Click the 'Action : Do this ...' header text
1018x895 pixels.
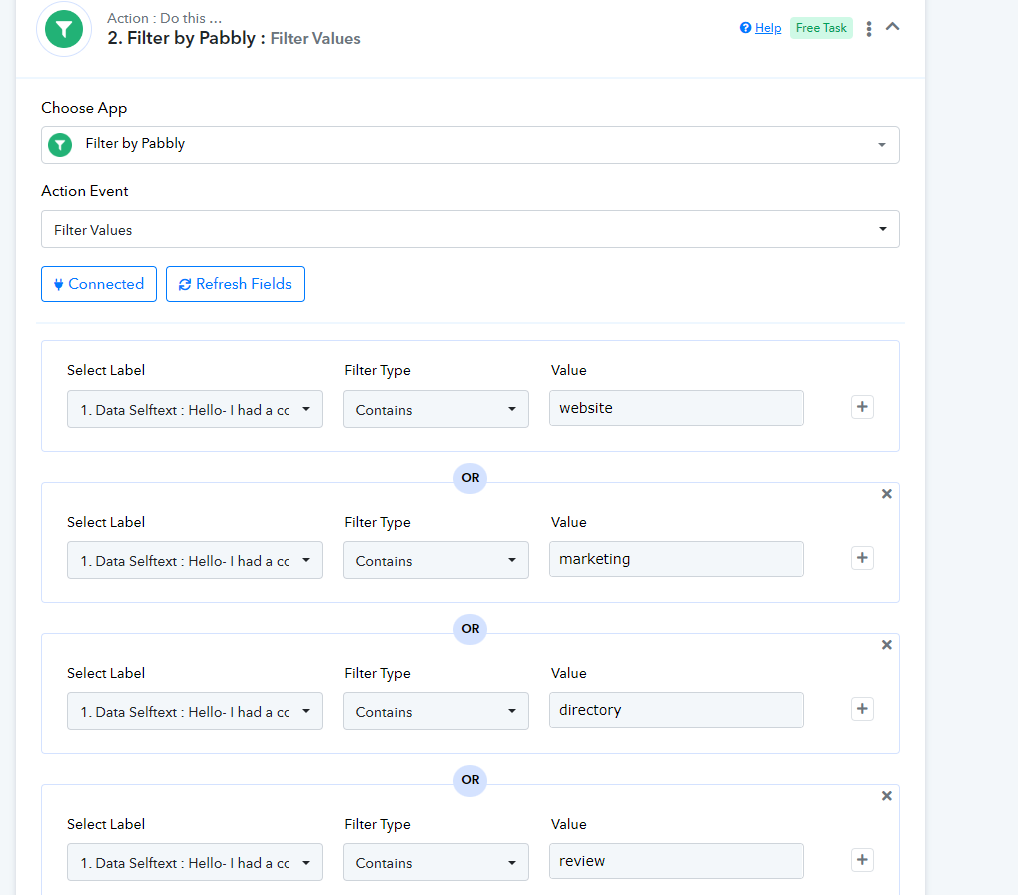click(x=164, y=18)
